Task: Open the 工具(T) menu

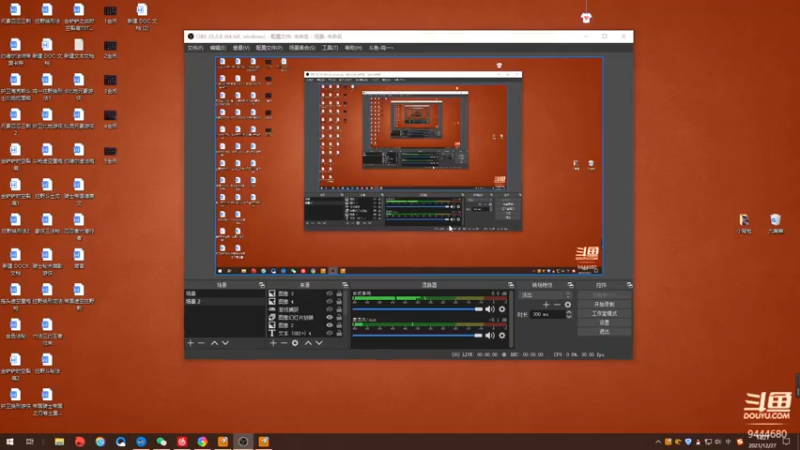Action: point(330,48)
